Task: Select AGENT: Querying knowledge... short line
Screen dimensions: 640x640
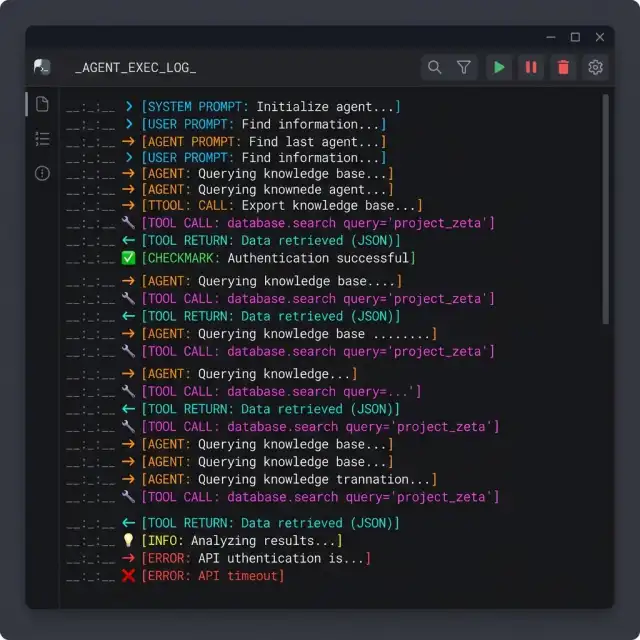Action: pyautogui.click(x=249, y=374)
